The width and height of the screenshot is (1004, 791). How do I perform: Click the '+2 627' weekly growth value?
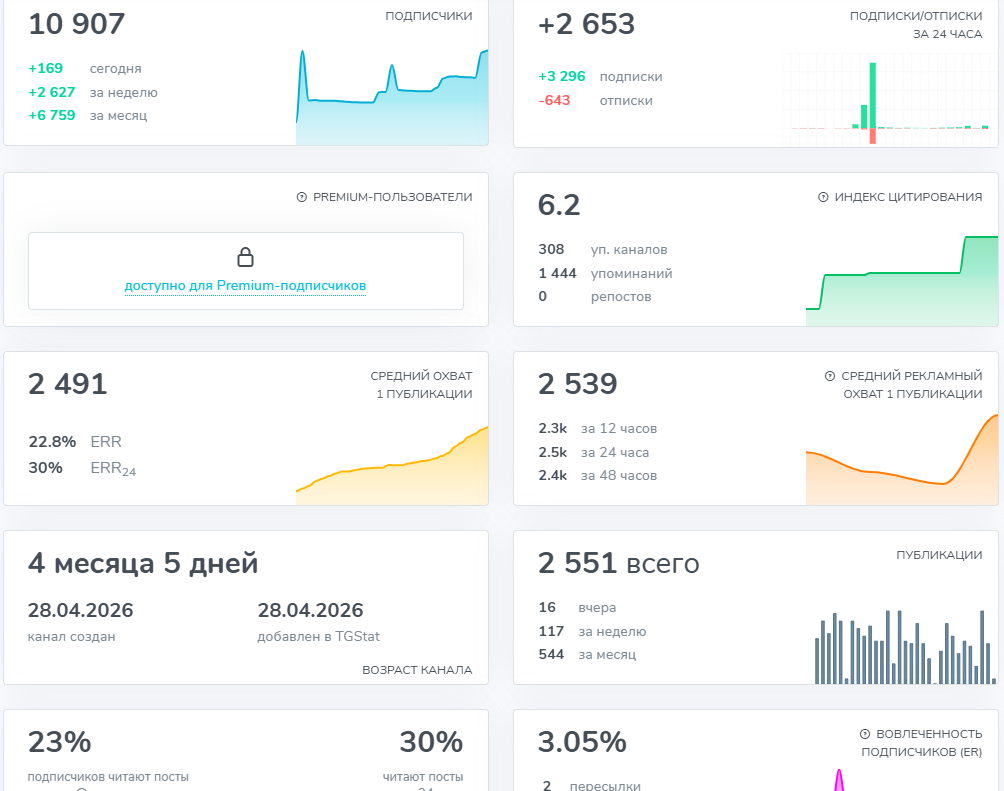click(52, 92)
